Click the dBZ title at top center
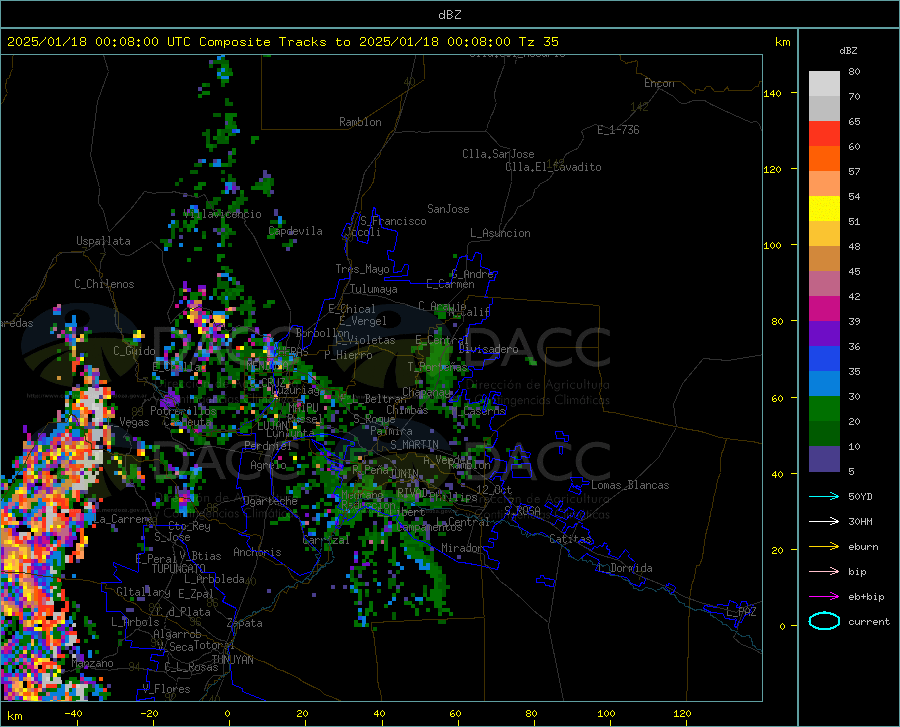 [449, 15]
